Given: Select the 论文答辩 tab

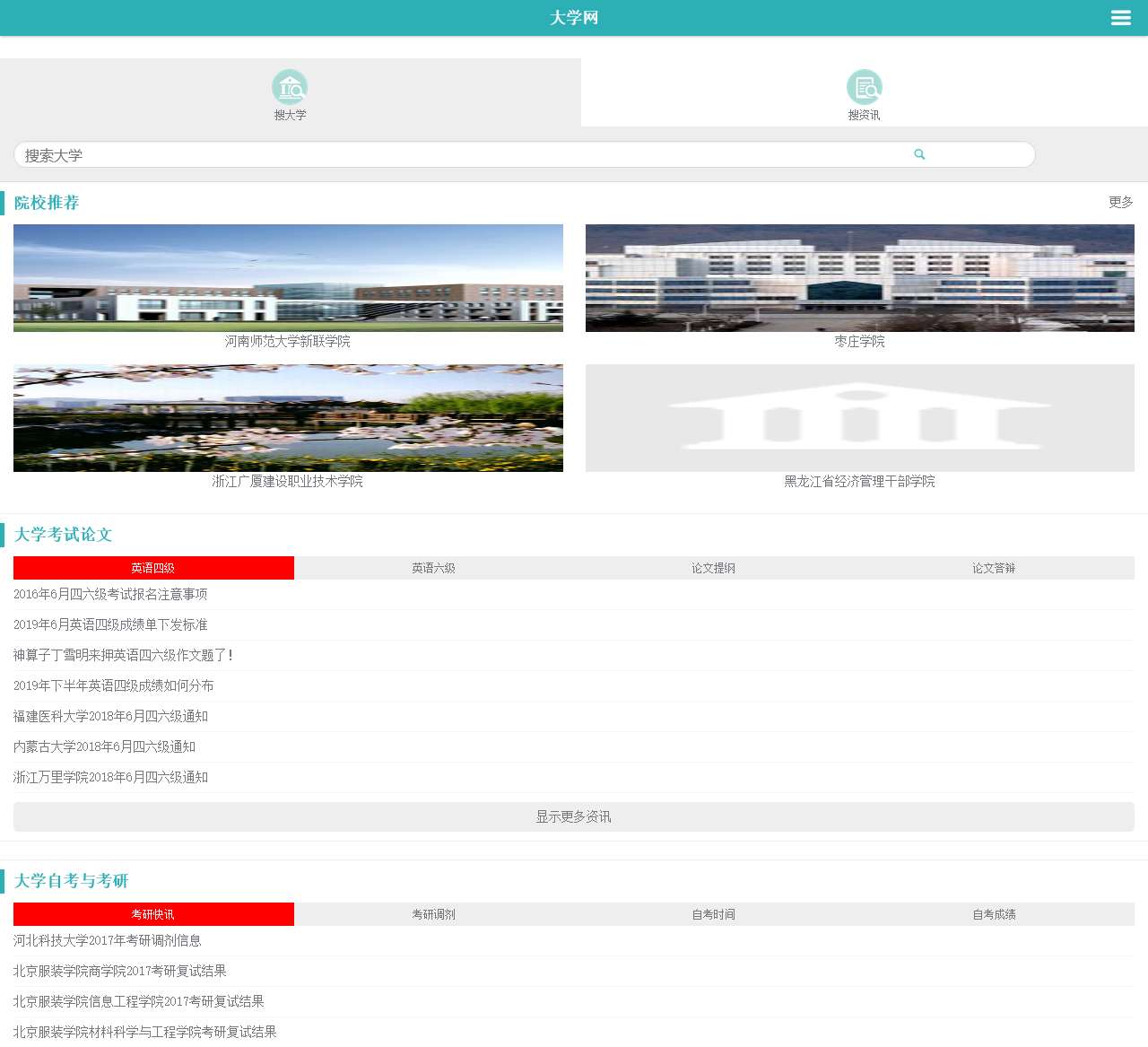Looking at the screenshot, I should (994, 568).
